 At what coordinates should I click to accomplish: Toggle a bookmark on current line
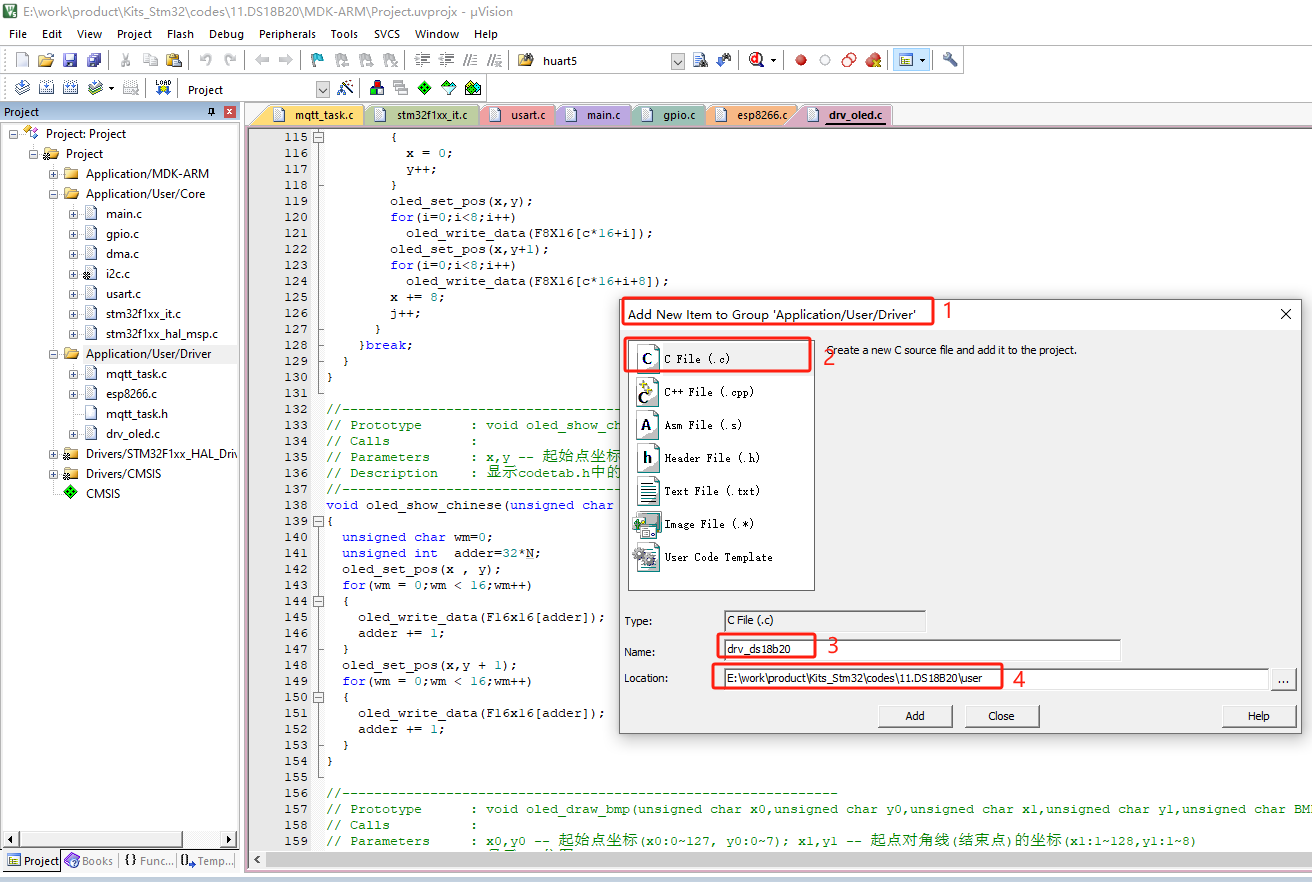coord(317,60)
